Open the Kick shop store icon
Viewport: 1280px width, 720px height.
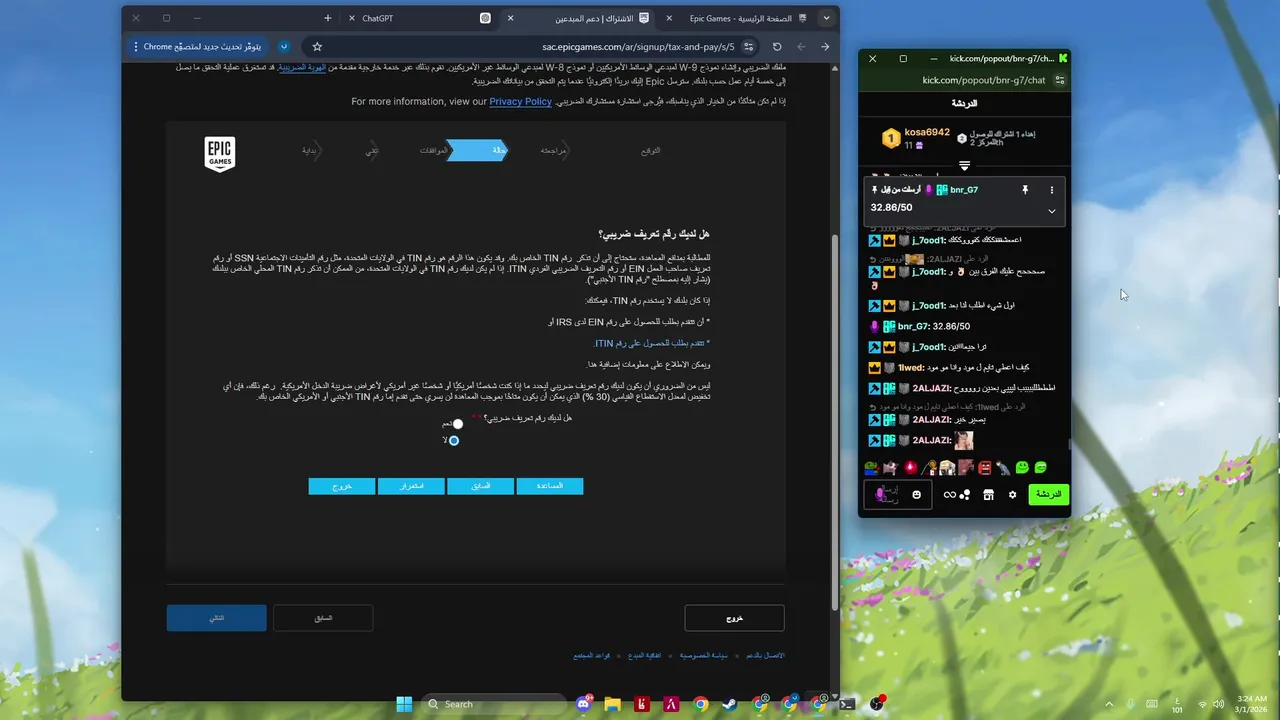(x=988, y=494)
